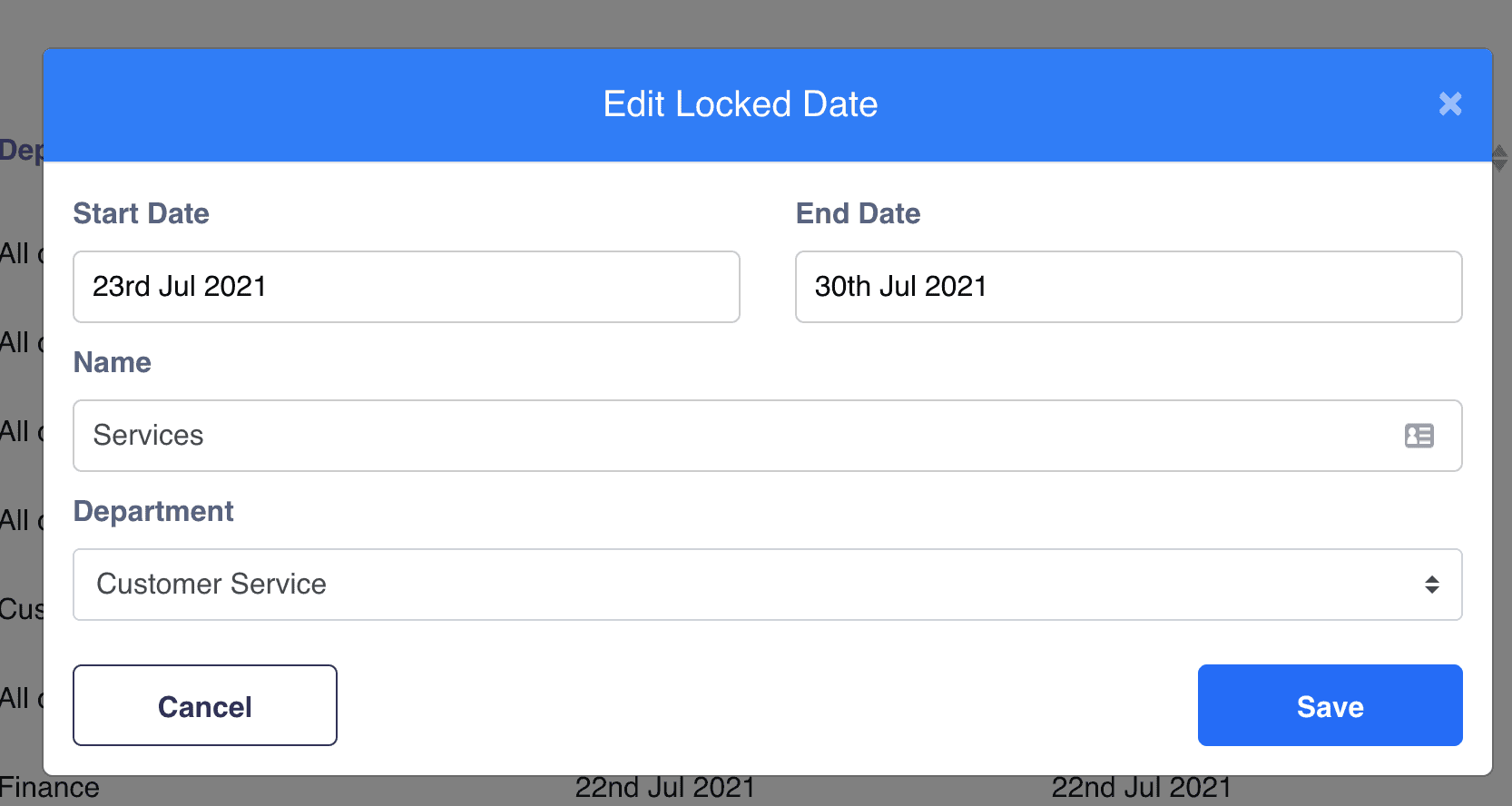Click the partially hidden Dep column header
The image size is (1512, 806).
20,150
